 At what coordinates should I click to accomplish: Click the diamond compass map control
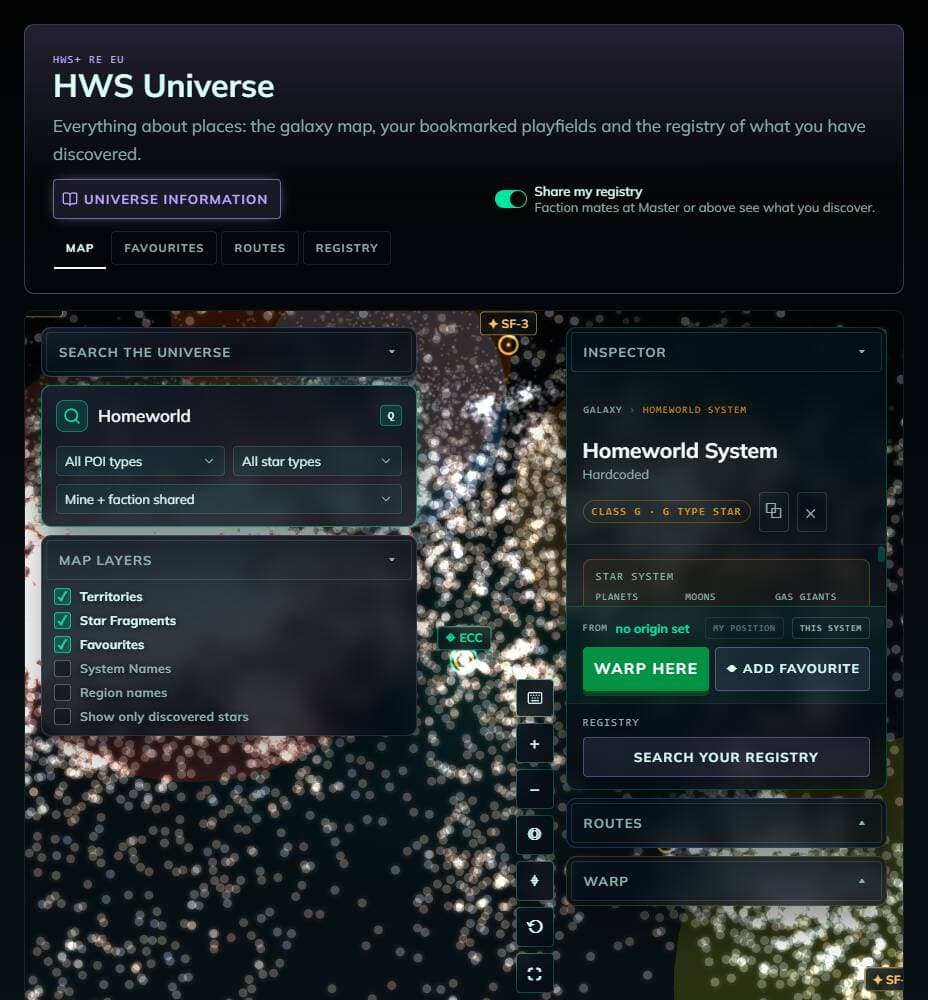[x=534, y=880]
